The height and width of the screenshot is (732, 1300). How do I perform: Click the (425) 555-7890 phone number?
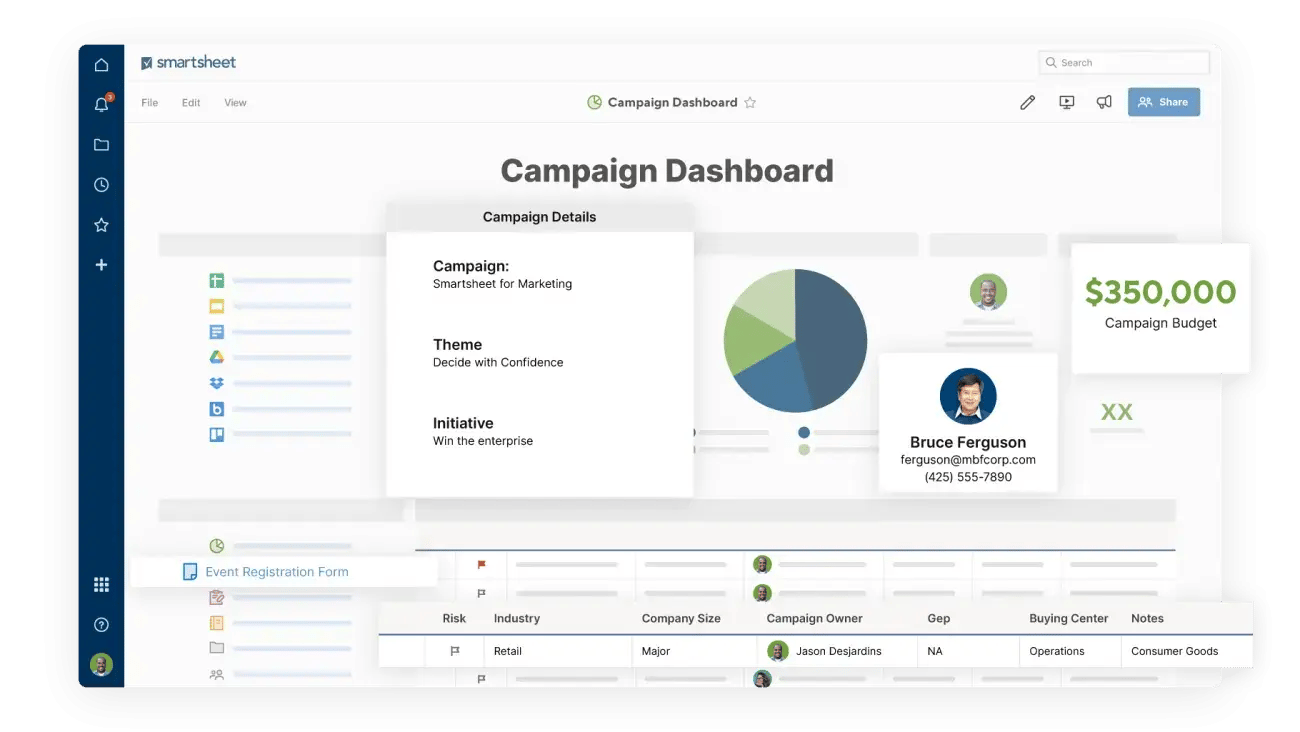pyautogui.click(x=968, y=477)
